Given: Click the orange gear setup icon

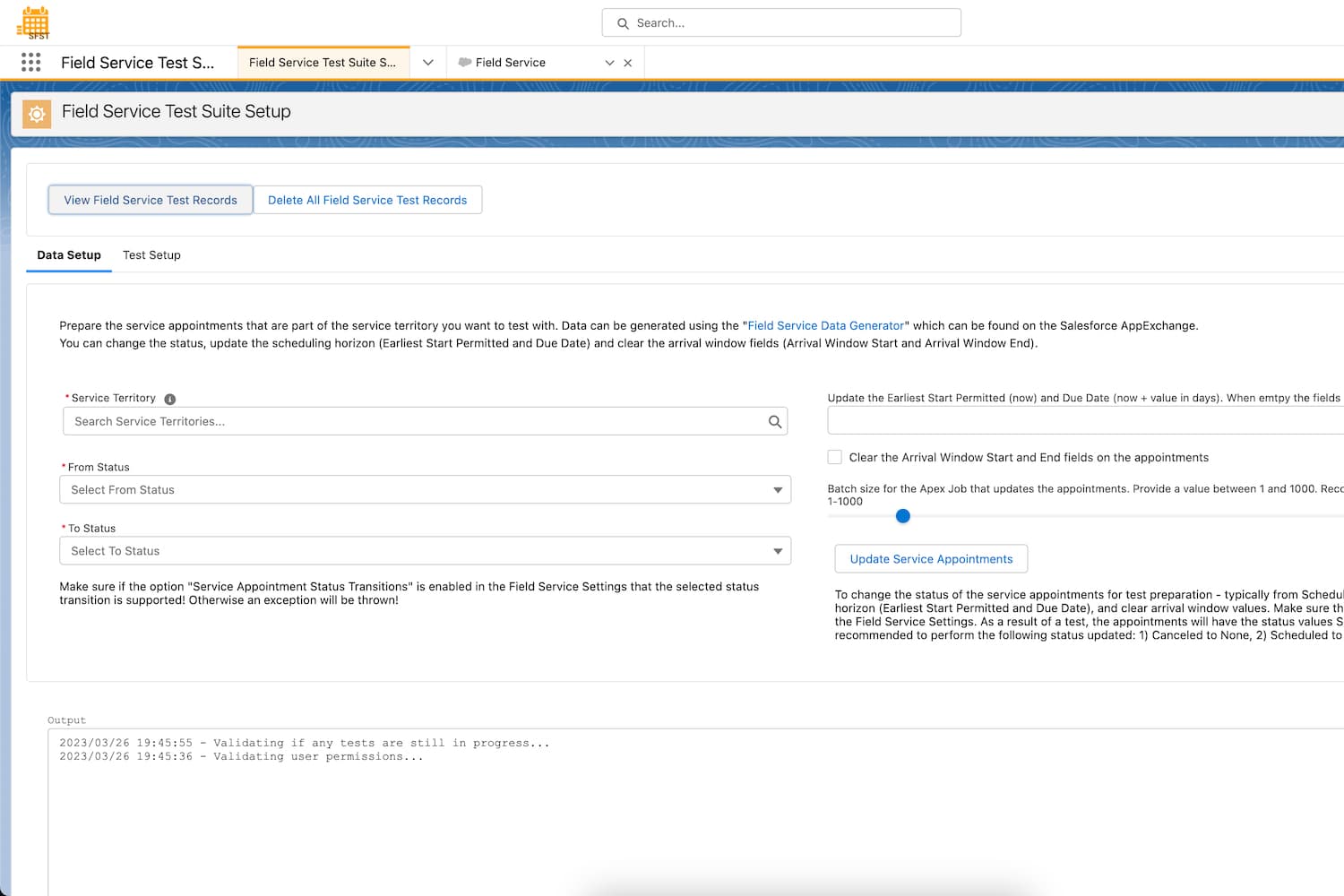Looking at the screenshot, I should tap(37, 114).
